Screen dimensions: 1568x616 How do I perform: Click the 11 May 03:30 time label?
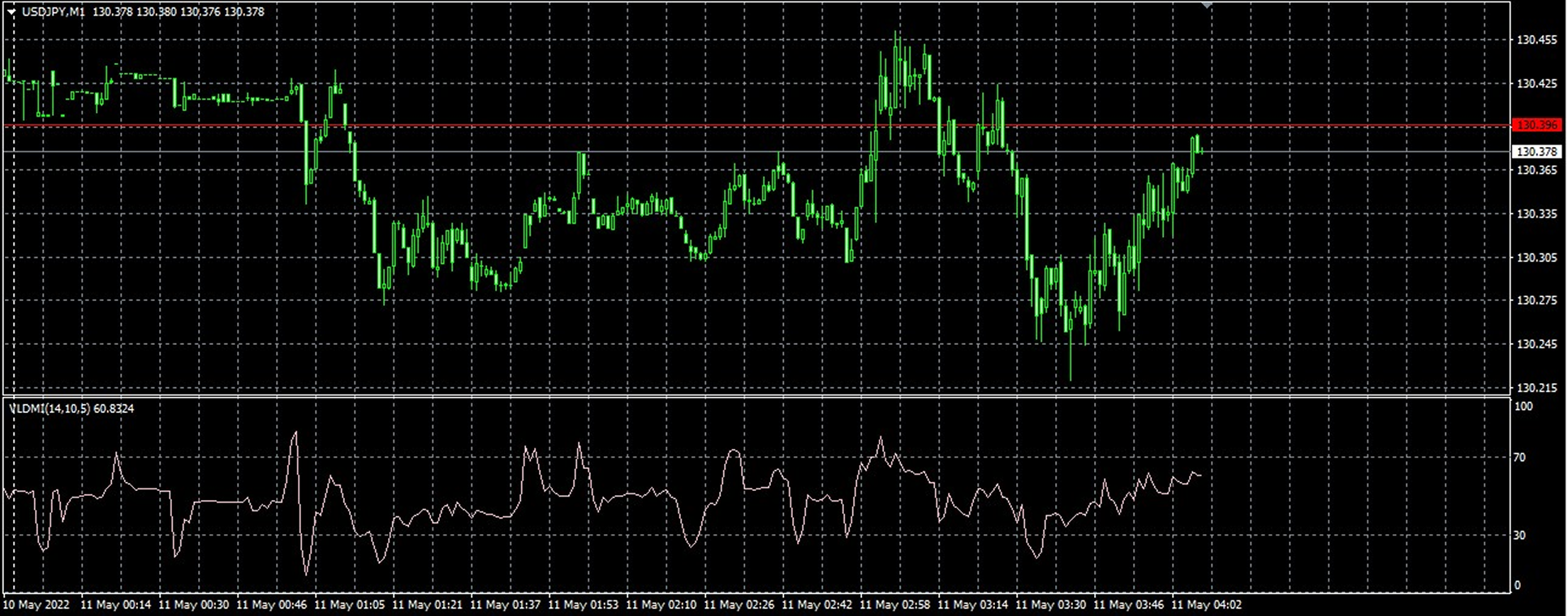pos(1050,605)
